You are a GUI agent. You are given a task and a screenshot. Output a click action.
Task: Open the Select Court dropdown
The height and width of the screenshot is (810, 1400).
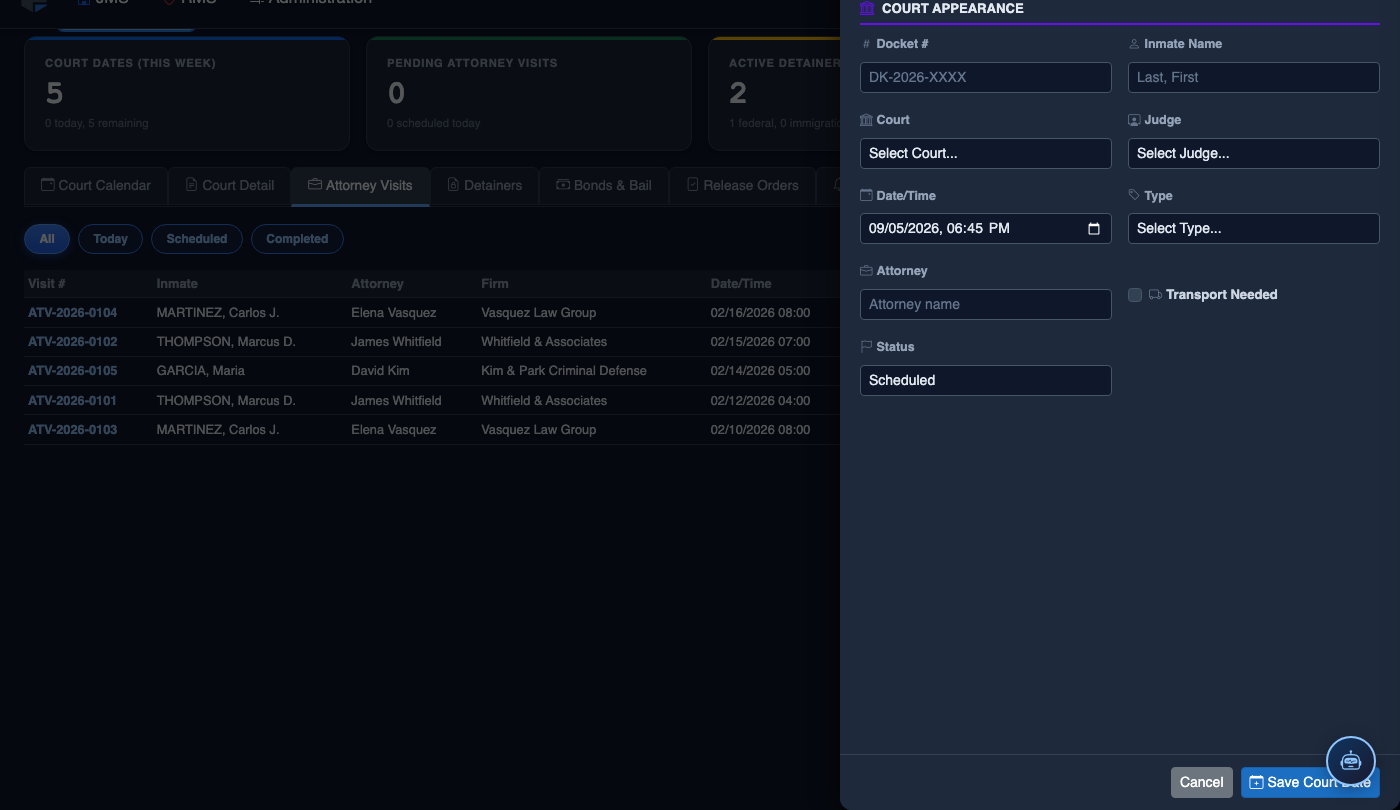(x=986, y=153)
